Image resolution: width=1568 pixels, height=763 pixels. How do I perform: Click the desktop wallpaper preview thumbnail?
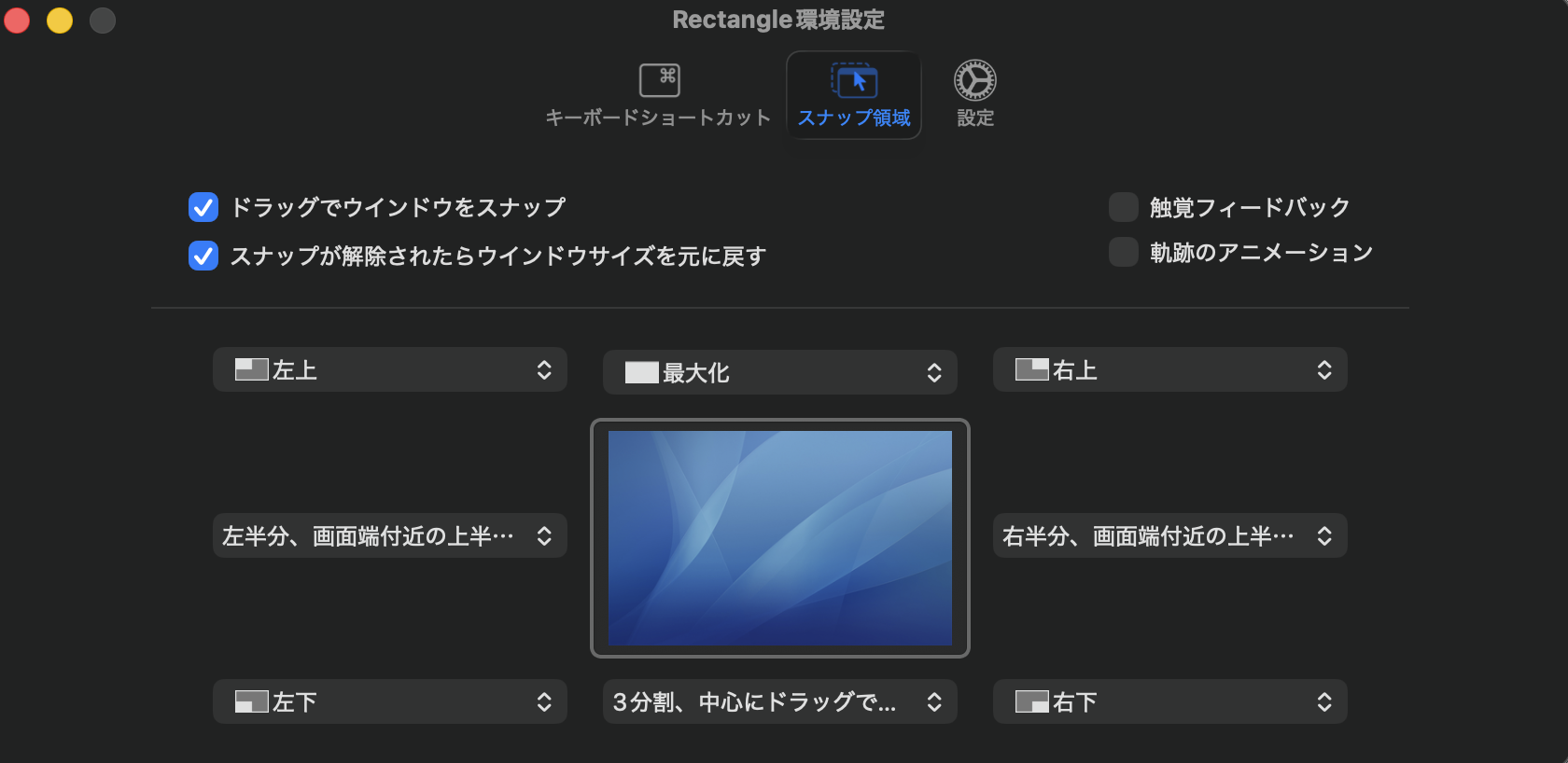click(x=780, y=538)
